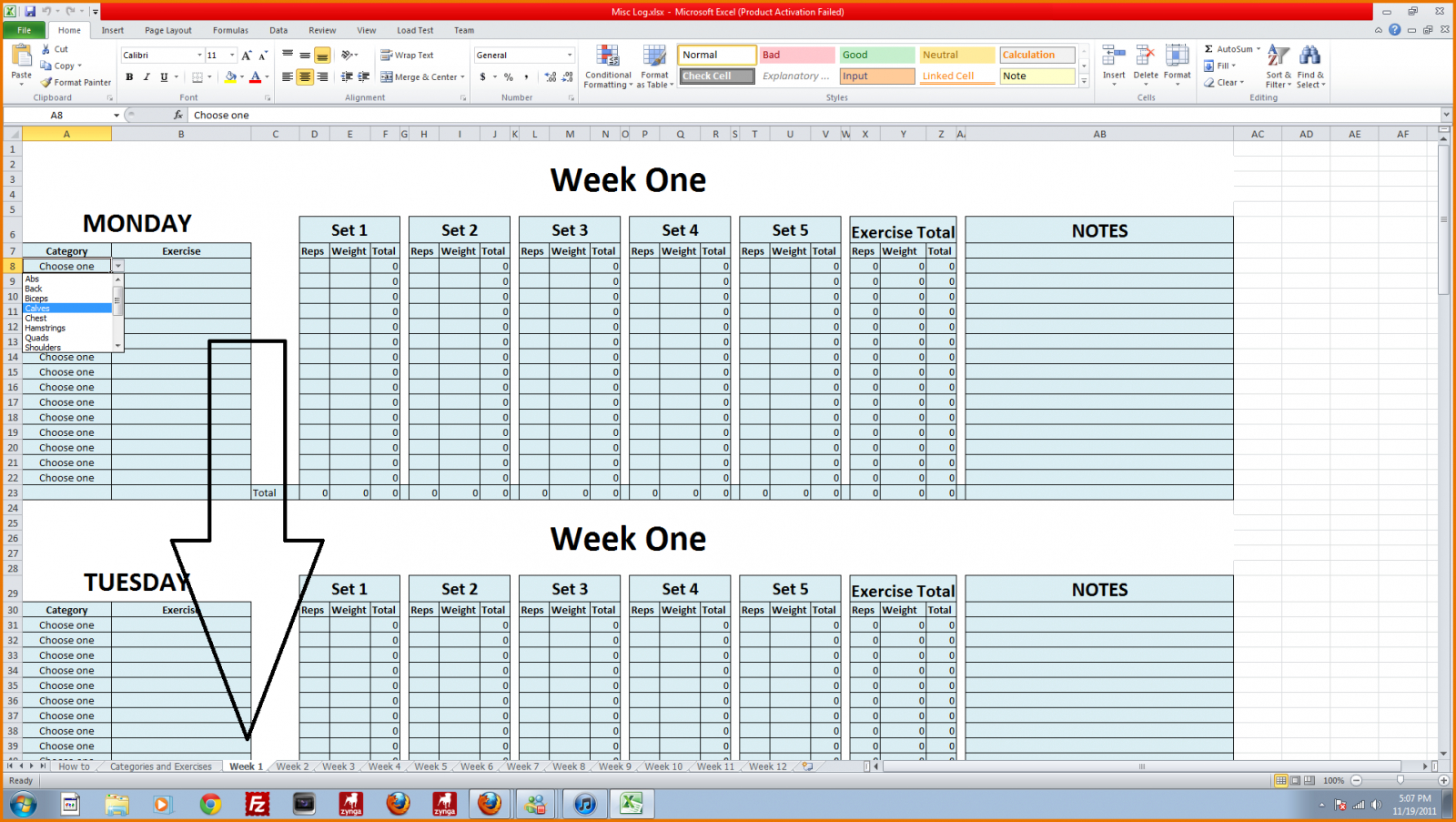Image resolution: width=1456 pixels, height=822 pixels.
Task: Decrease decimal places in the Number group
Action: (x=568, y=77)
